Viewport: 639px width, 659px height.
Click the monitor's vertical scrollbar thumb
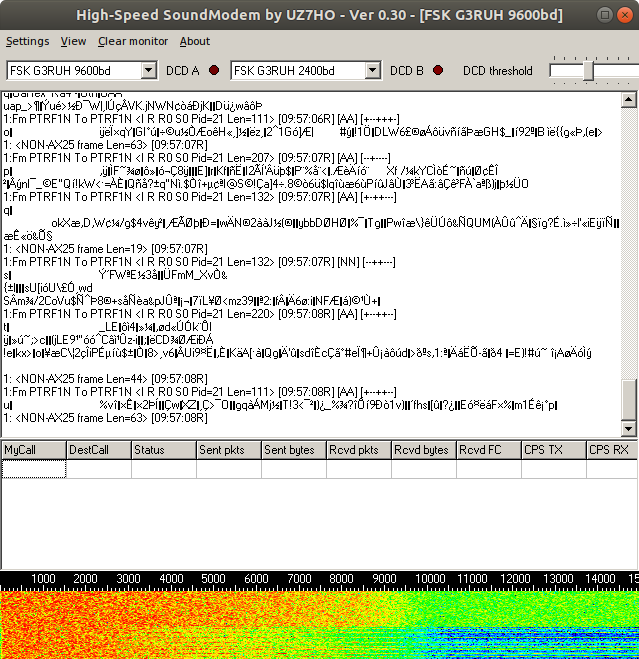coord(628,404)
